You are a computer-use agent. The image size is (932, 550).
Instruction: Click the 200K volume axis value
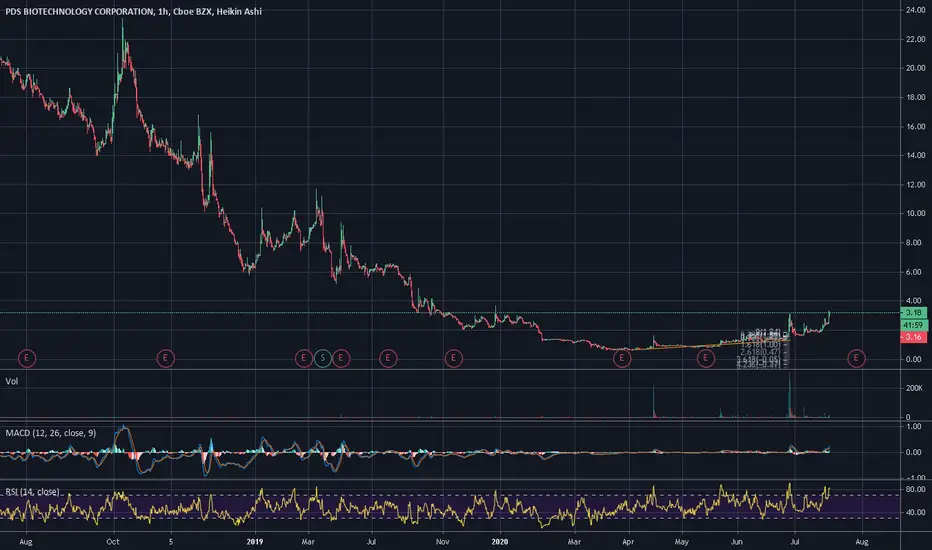tap(914, 388)
